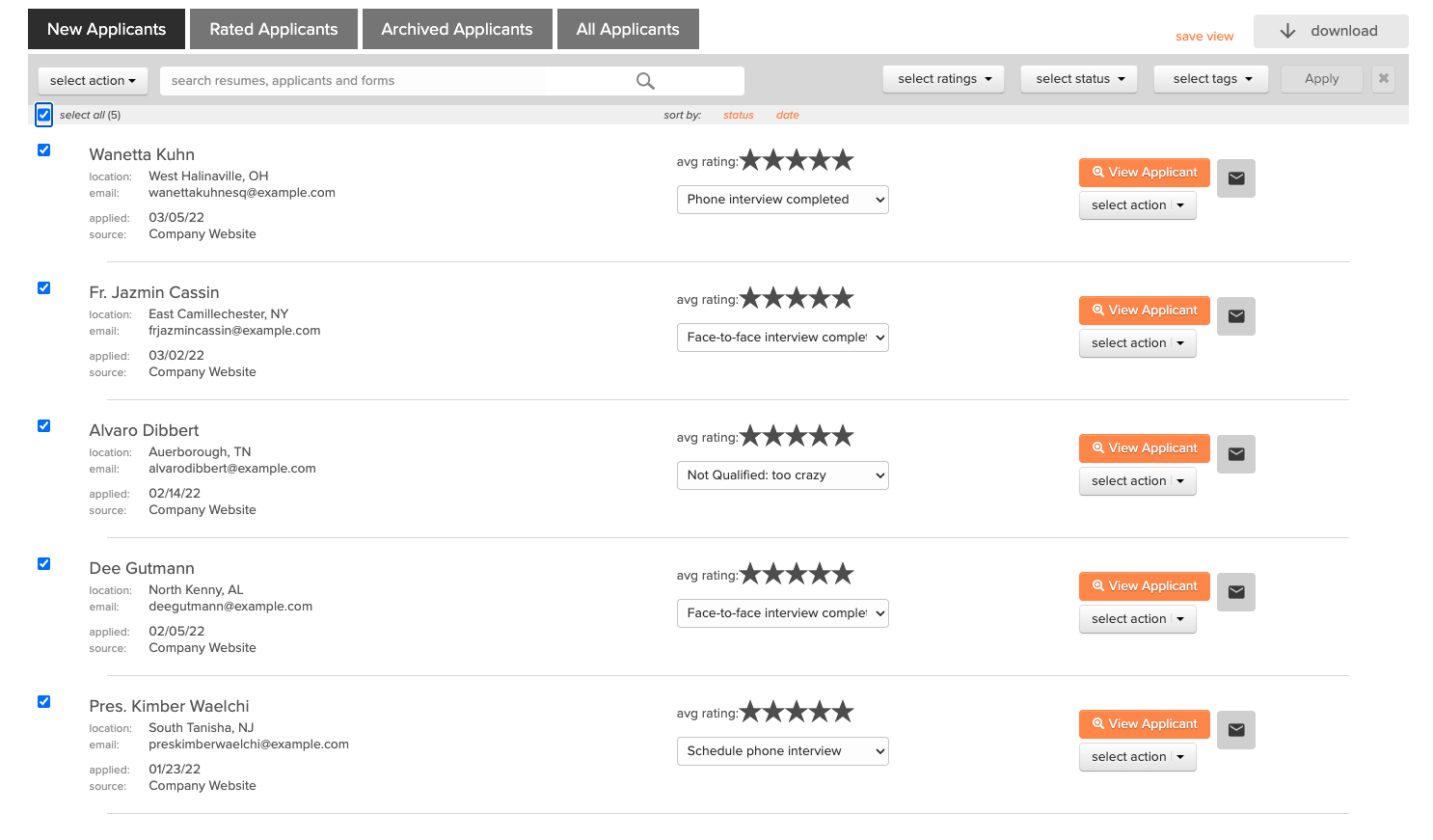The image size is (1433, 840).
Task: Uncheck Alvaro Dibbert's checkbox
Action: 43,425
